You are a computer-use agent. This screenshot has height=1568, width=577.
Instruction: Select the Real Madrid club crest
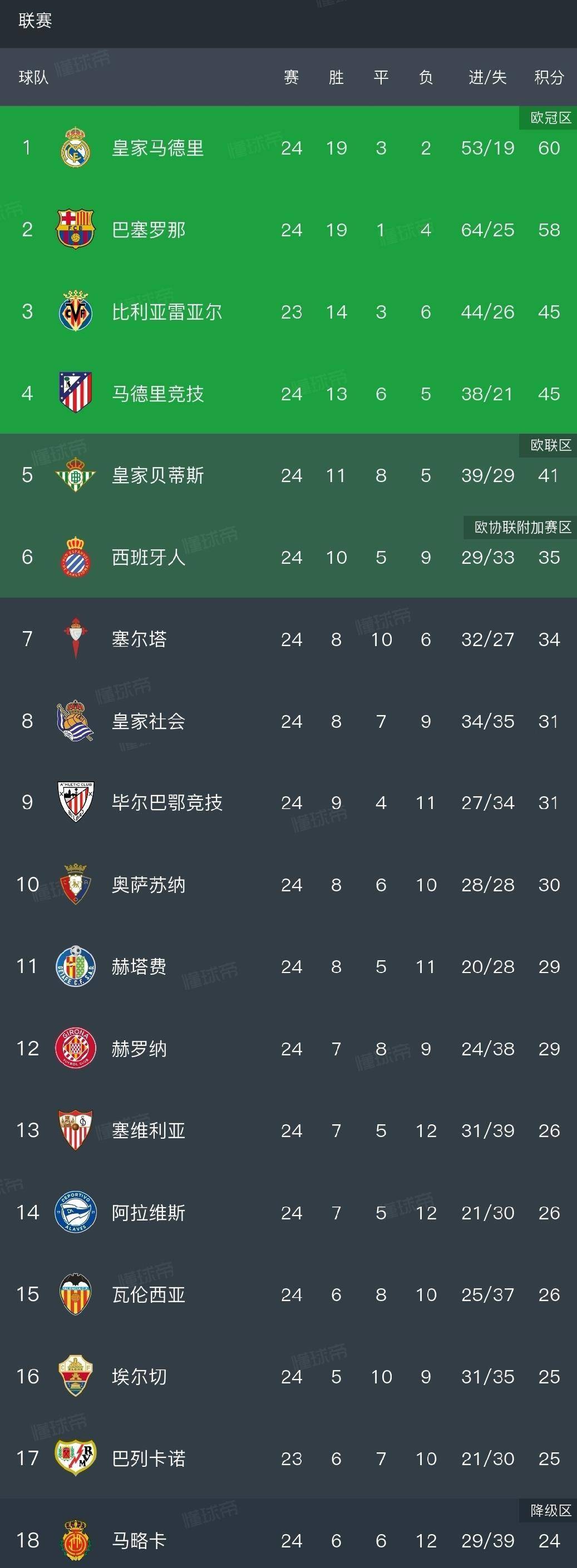point(75,148)
